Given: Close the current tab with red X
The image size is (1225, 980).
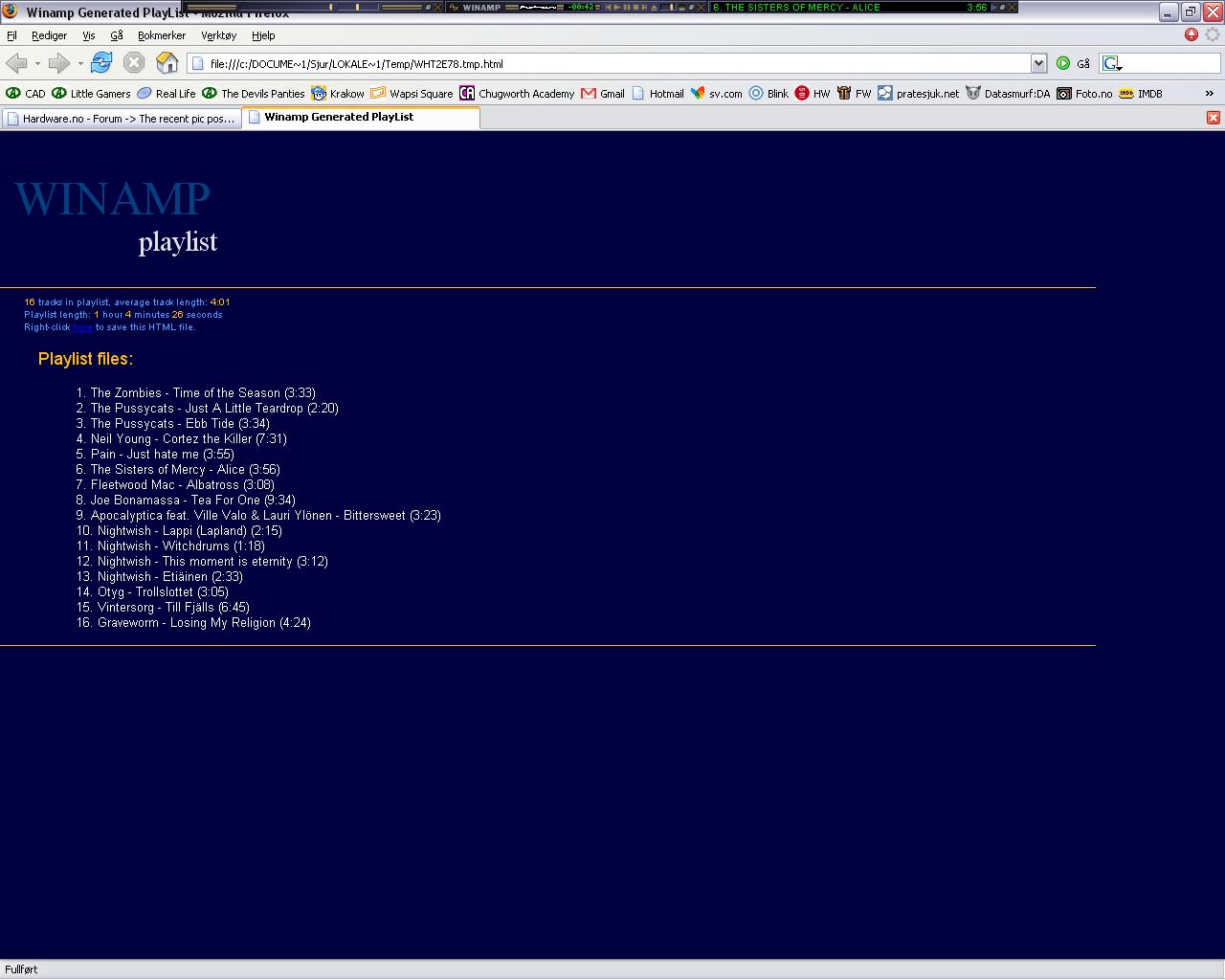Looking at the screenshot, I should [1214, 118].
